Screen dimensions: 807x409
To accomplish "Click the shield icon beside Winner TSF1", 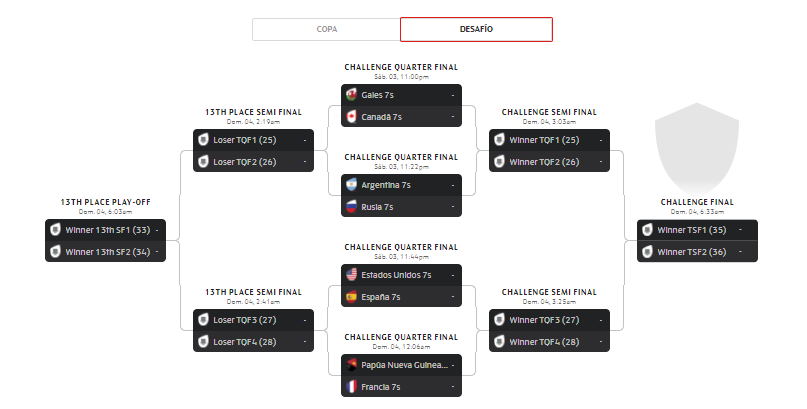I will (x=647, y=230).
